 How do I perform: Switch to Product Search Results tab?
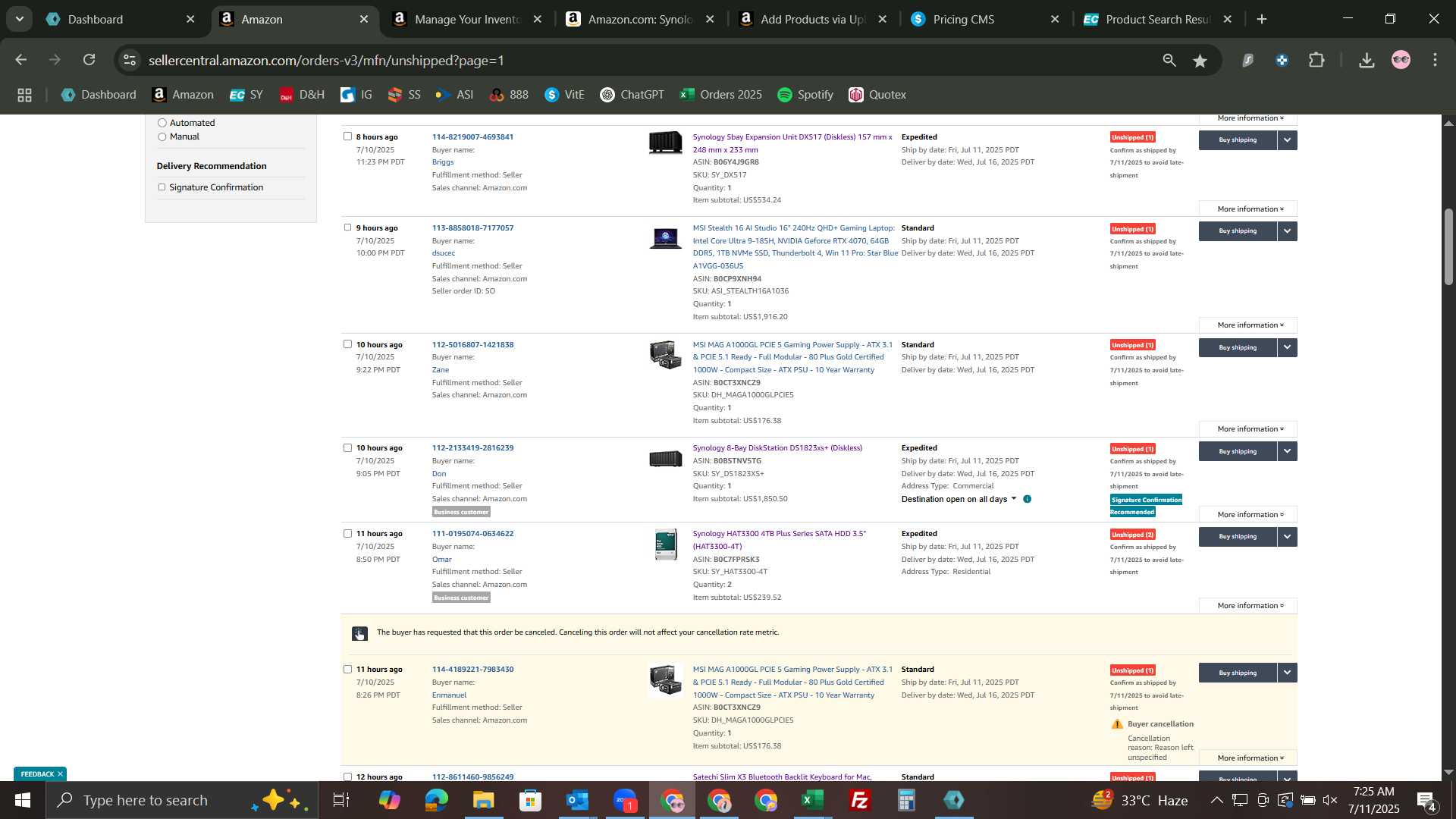point(1158,20)
